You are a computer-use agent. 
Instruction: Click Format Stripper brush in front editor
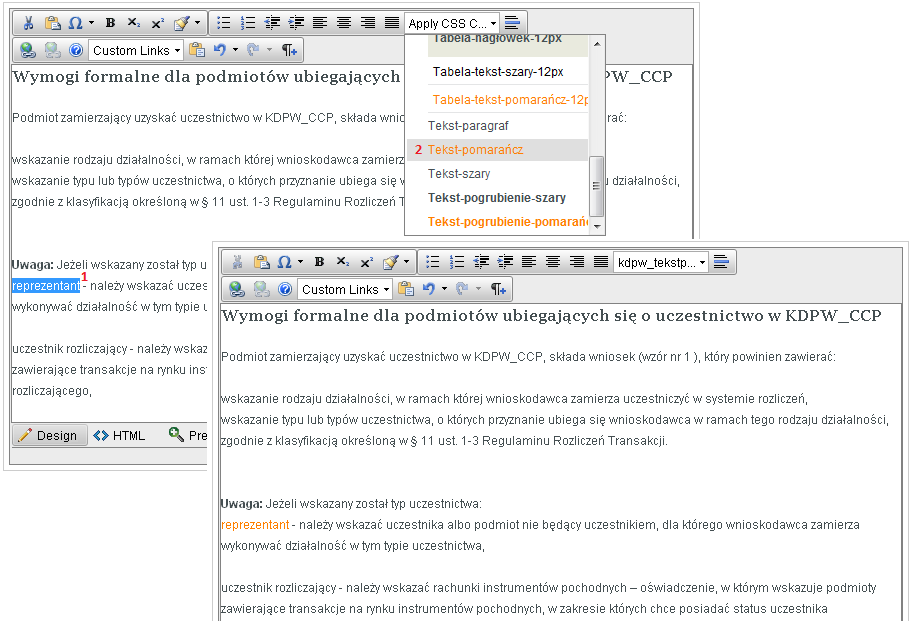pyautogui.click(x=391, y=262)
